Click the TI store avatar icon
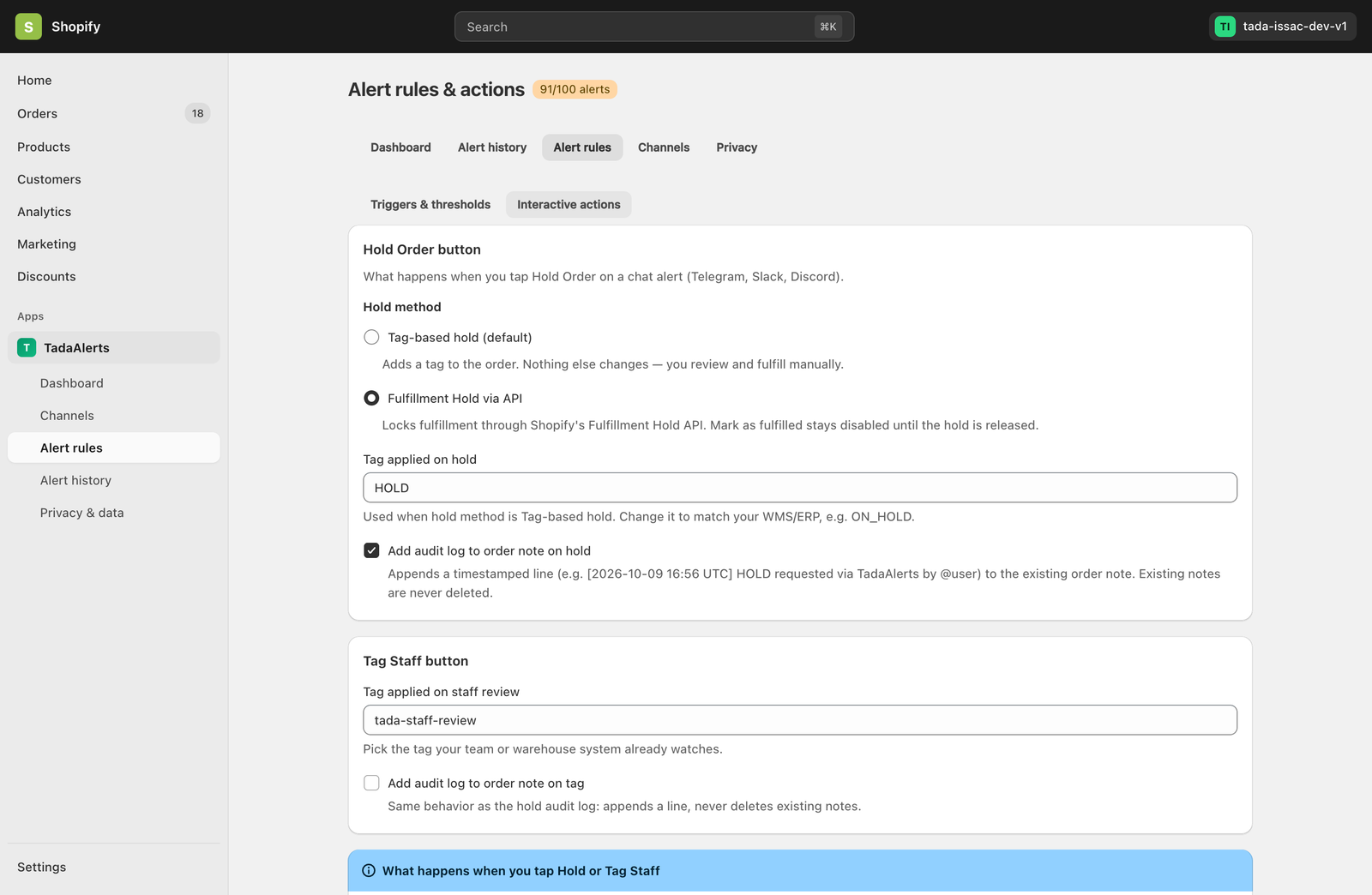The height and width of the screenshot is (895, 1372). click(1225, 27)
